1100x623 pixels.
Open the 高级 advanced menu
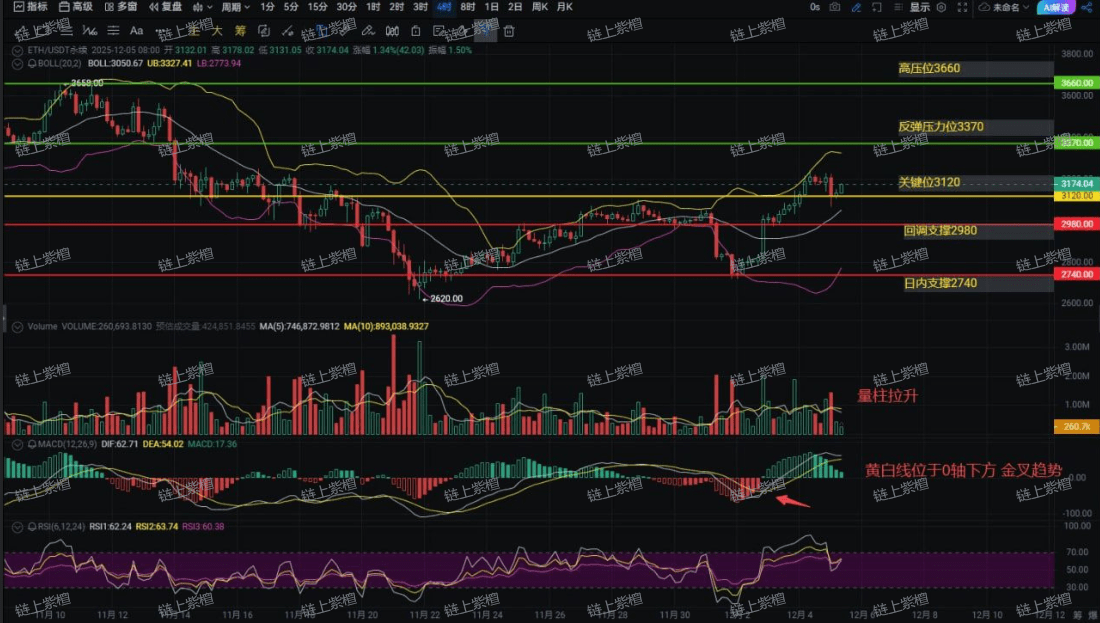click(76, 7)
